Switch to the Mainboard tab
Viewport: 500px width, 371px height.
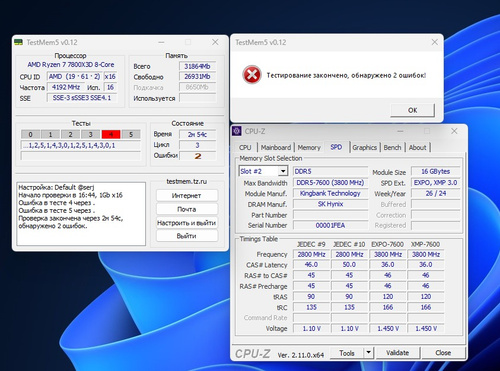(x=276, y=147)
